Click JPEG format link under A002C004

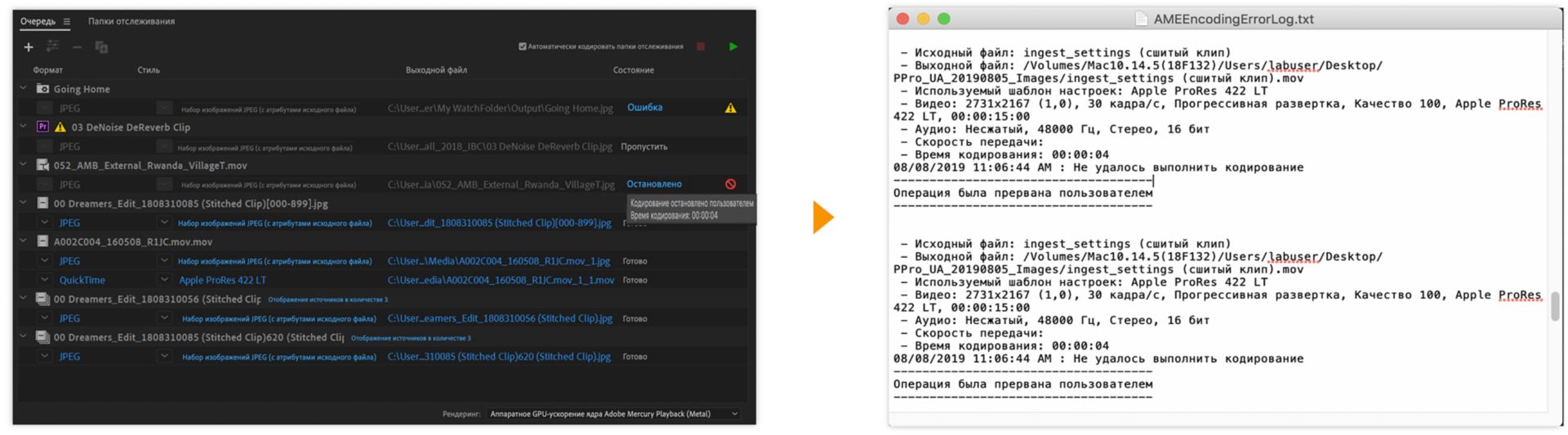pos(69,261)
